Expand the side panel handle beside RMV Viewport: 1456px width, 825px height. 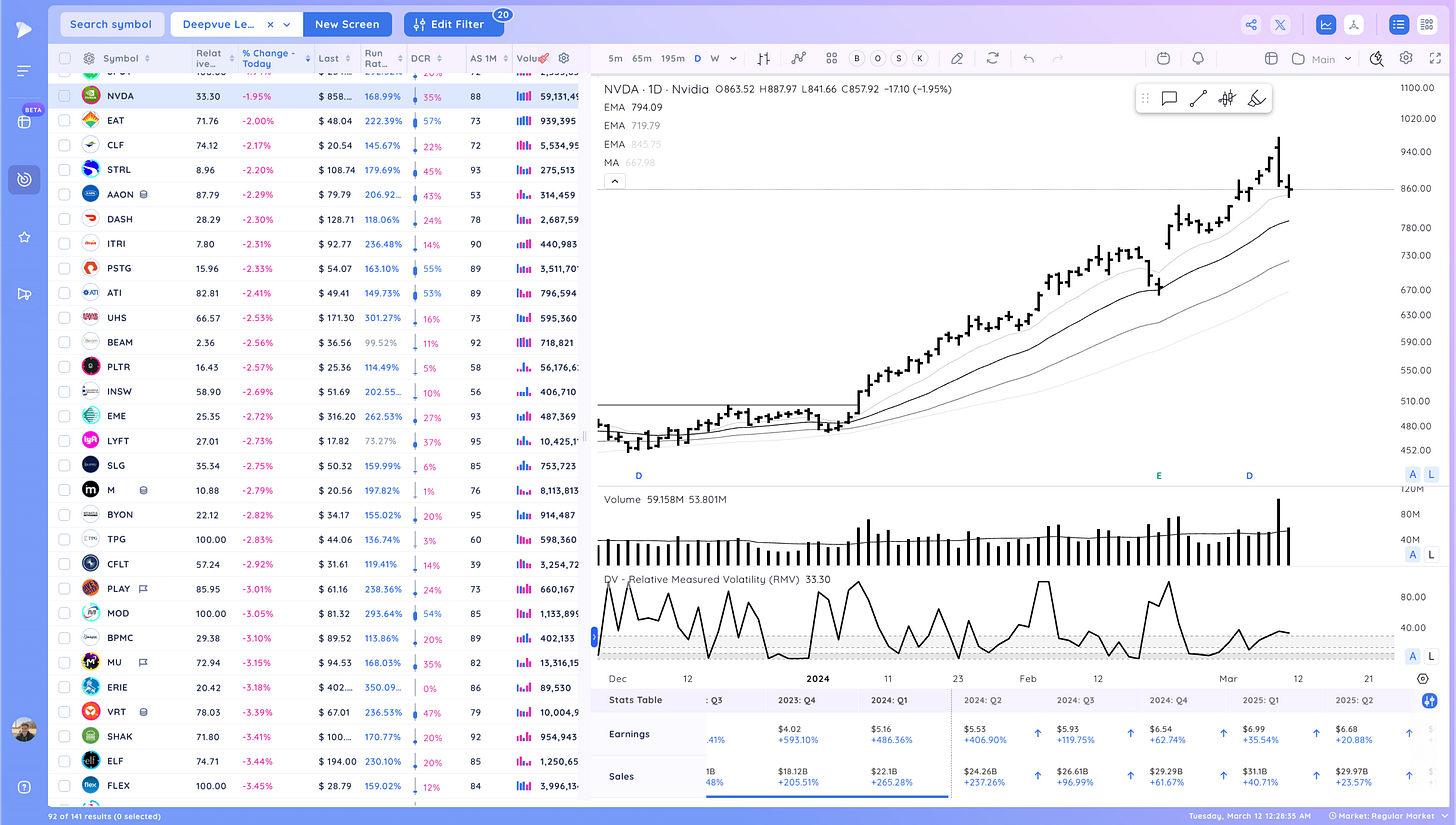pyautogui.click(x=595, y=635)
